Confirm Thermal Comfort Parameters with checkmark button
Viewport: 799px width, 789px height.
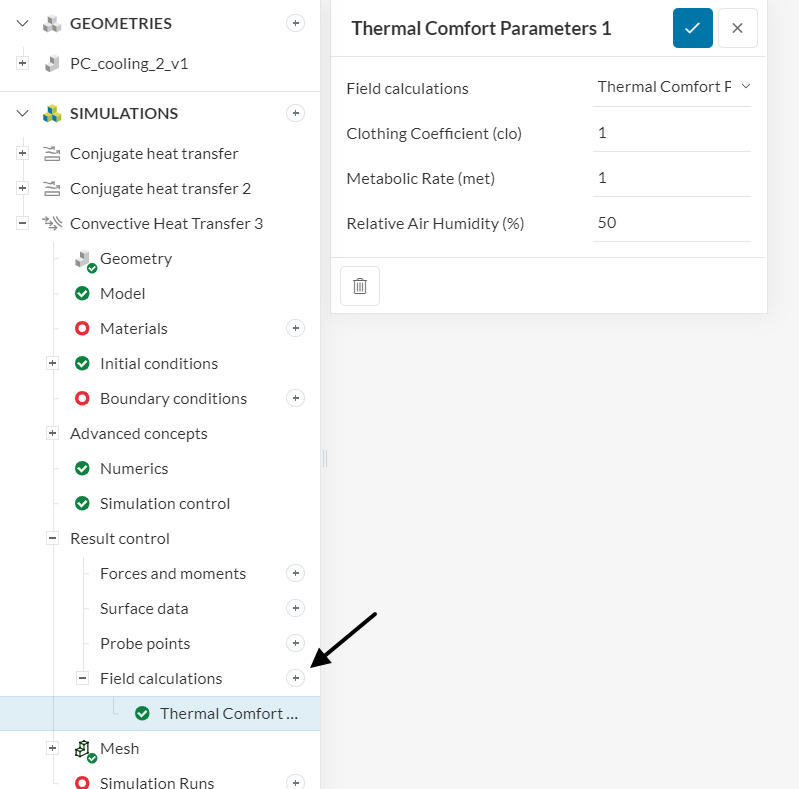click(692, 28)
